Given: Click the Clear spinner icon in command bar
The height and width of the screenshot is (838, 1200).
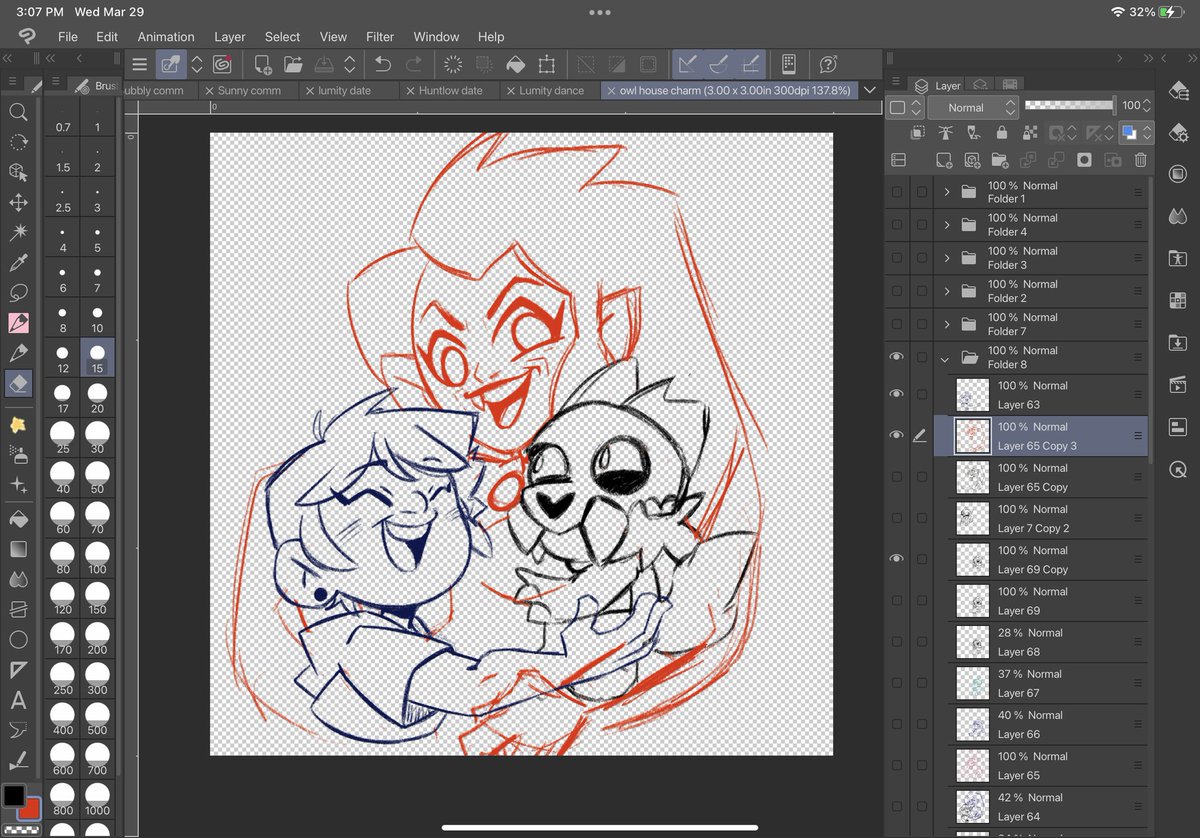Looking at the screenshot, I should point(453,64).
